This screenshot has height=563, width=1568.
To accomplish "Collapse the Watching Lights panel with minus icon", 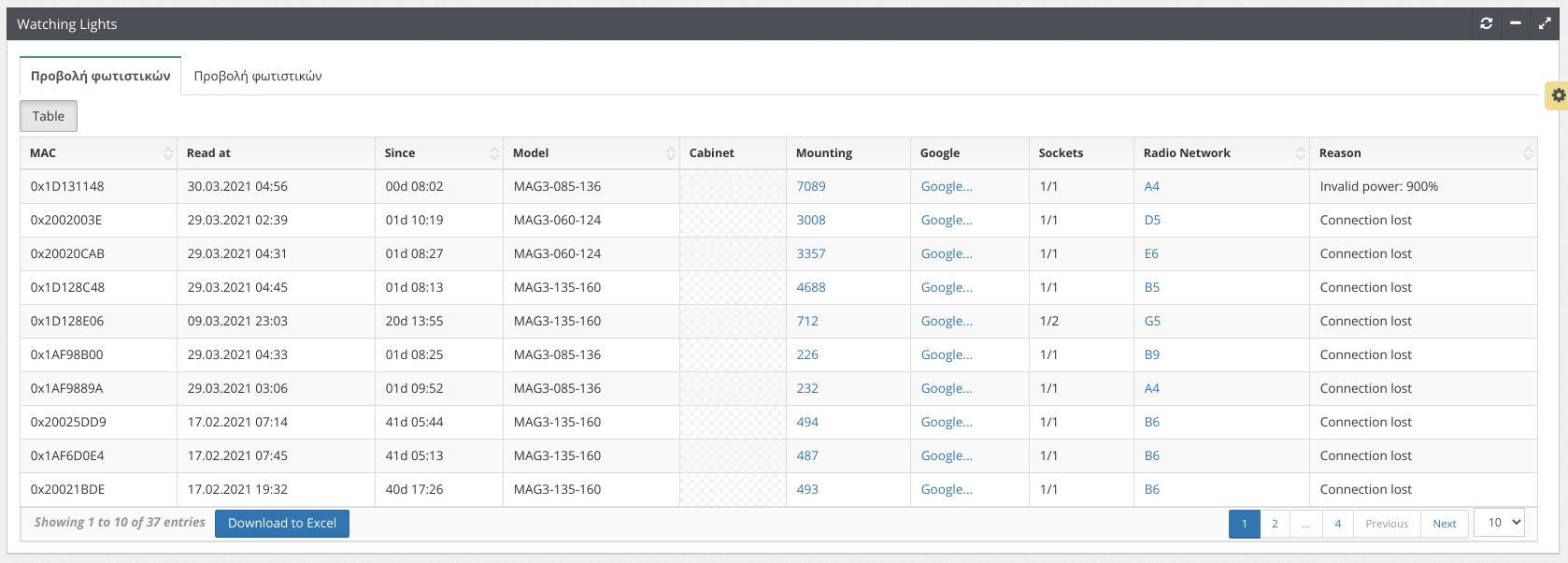I will pyautogui.click(x=1516, y=23).
